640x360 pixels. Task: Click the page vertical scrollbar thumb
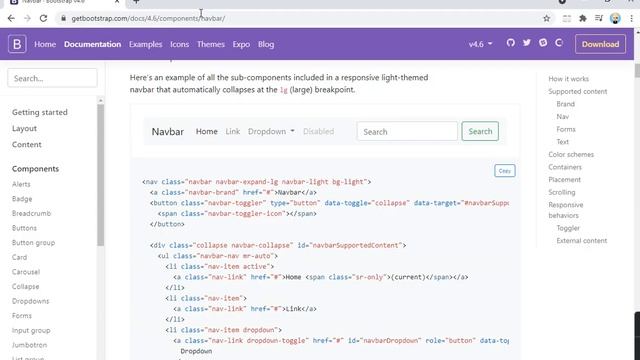[637, 70]
